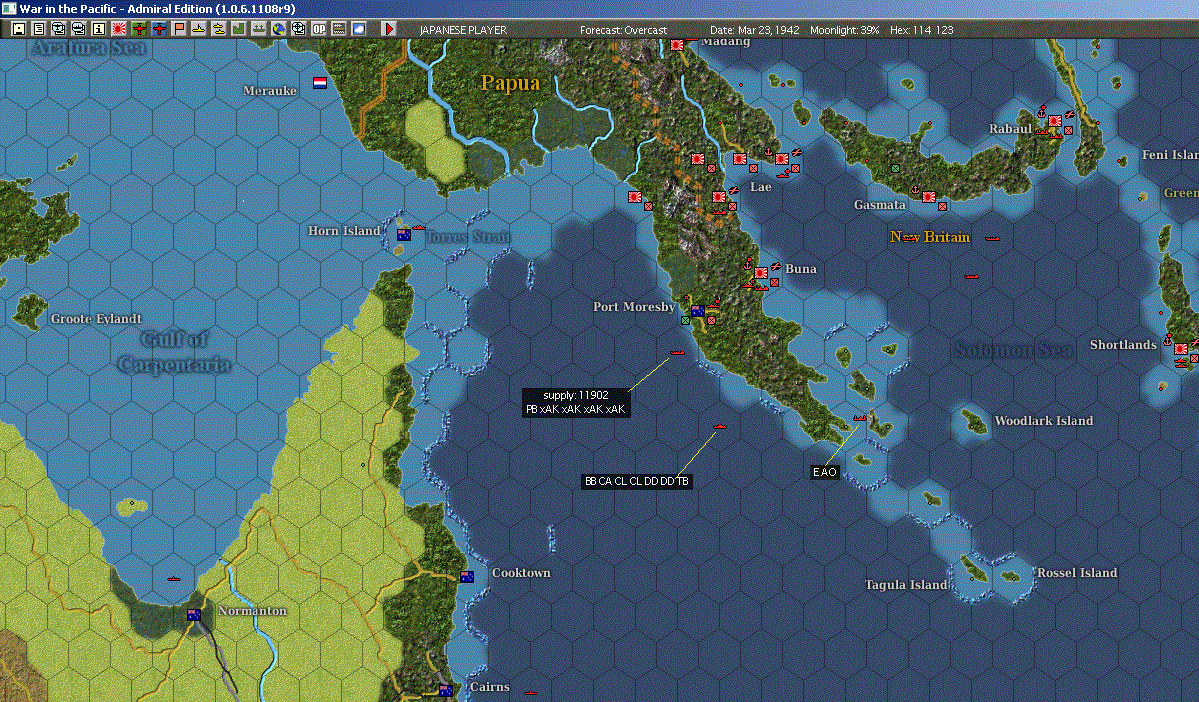Select the Australian flag base at Cairns
Image resolution: width=1199 pixels, height=702 pixels.
pos(447,691)
